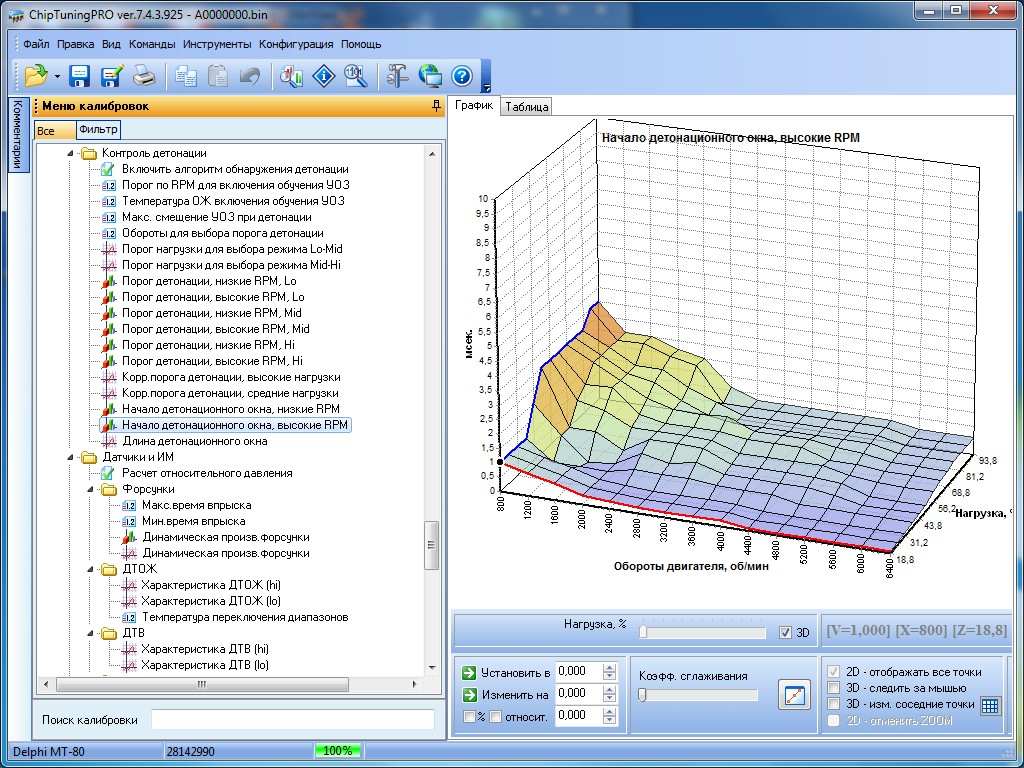Image resolution: width=1024 pixels, height=768 pixels.
Task: Open settings with hammer and wrench icon
Action: coord(397,76)
